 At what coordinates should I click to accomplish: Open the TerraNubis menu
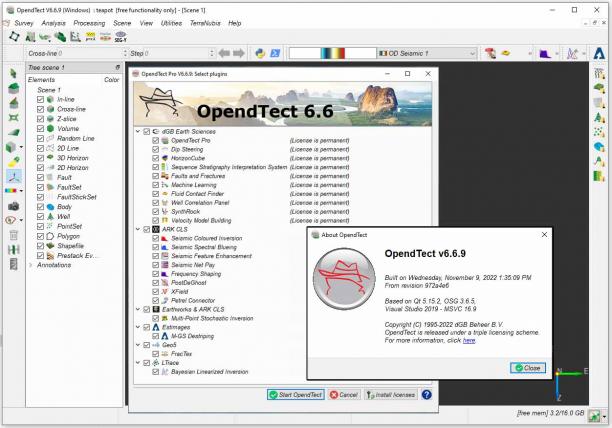pos(205,23)
